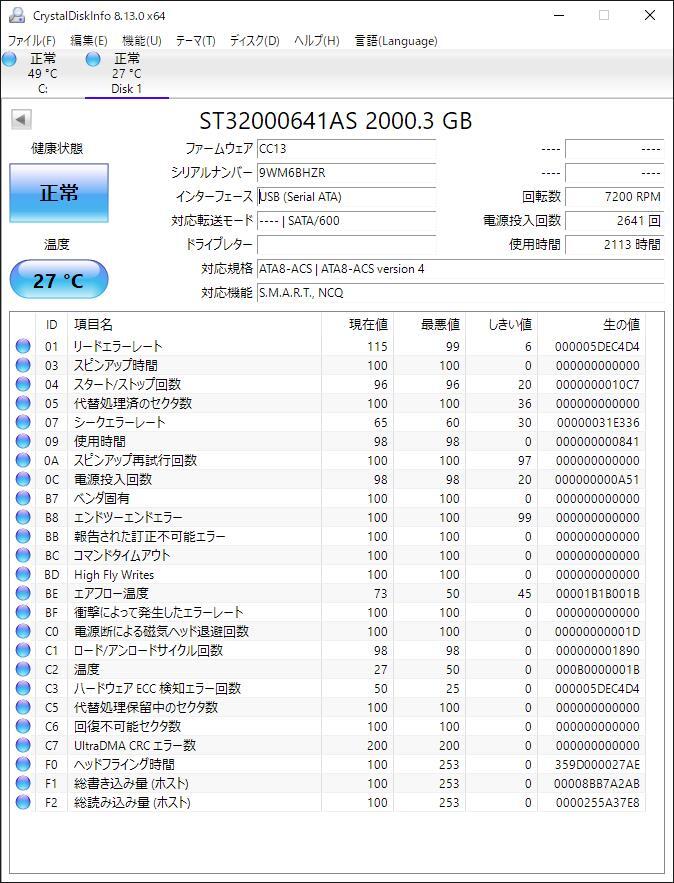The width and height of the screenshot is (674, 883).
Task: Click the CrystalDiskInfo app icon in title bar
Action: [16, 15]
